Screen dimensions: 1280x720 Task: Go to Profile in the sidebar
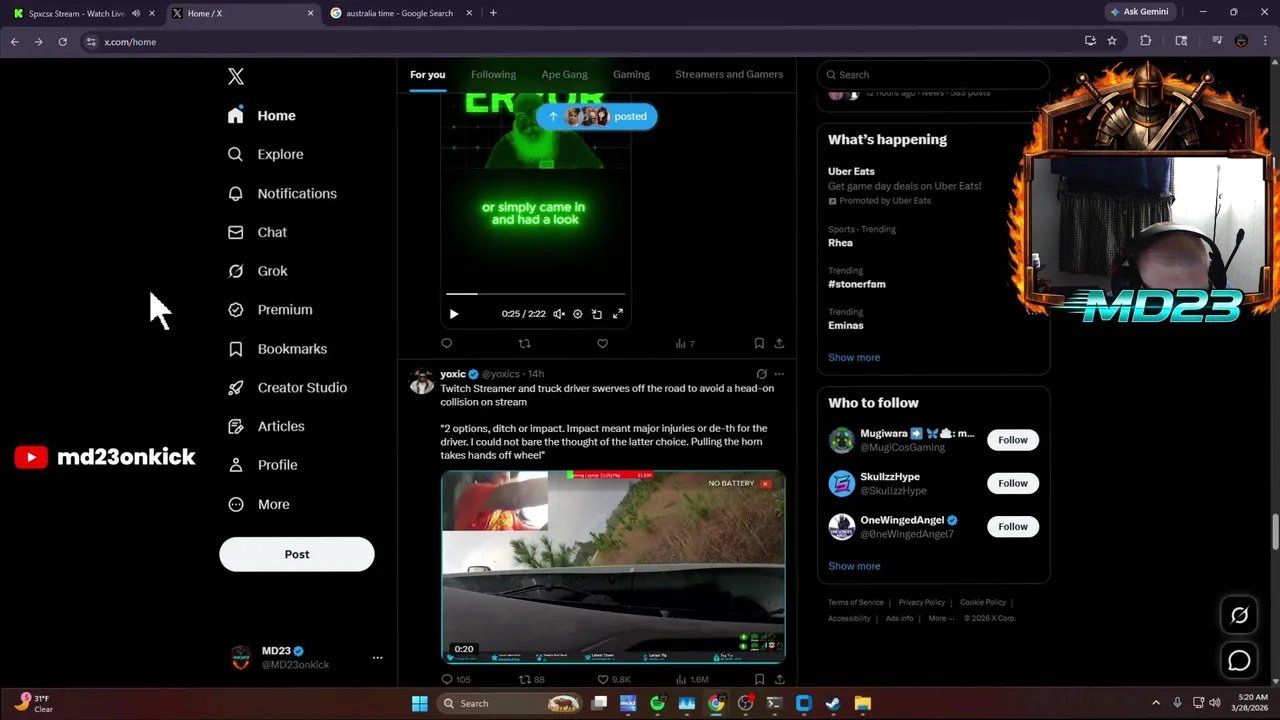(x=263, y=465)
